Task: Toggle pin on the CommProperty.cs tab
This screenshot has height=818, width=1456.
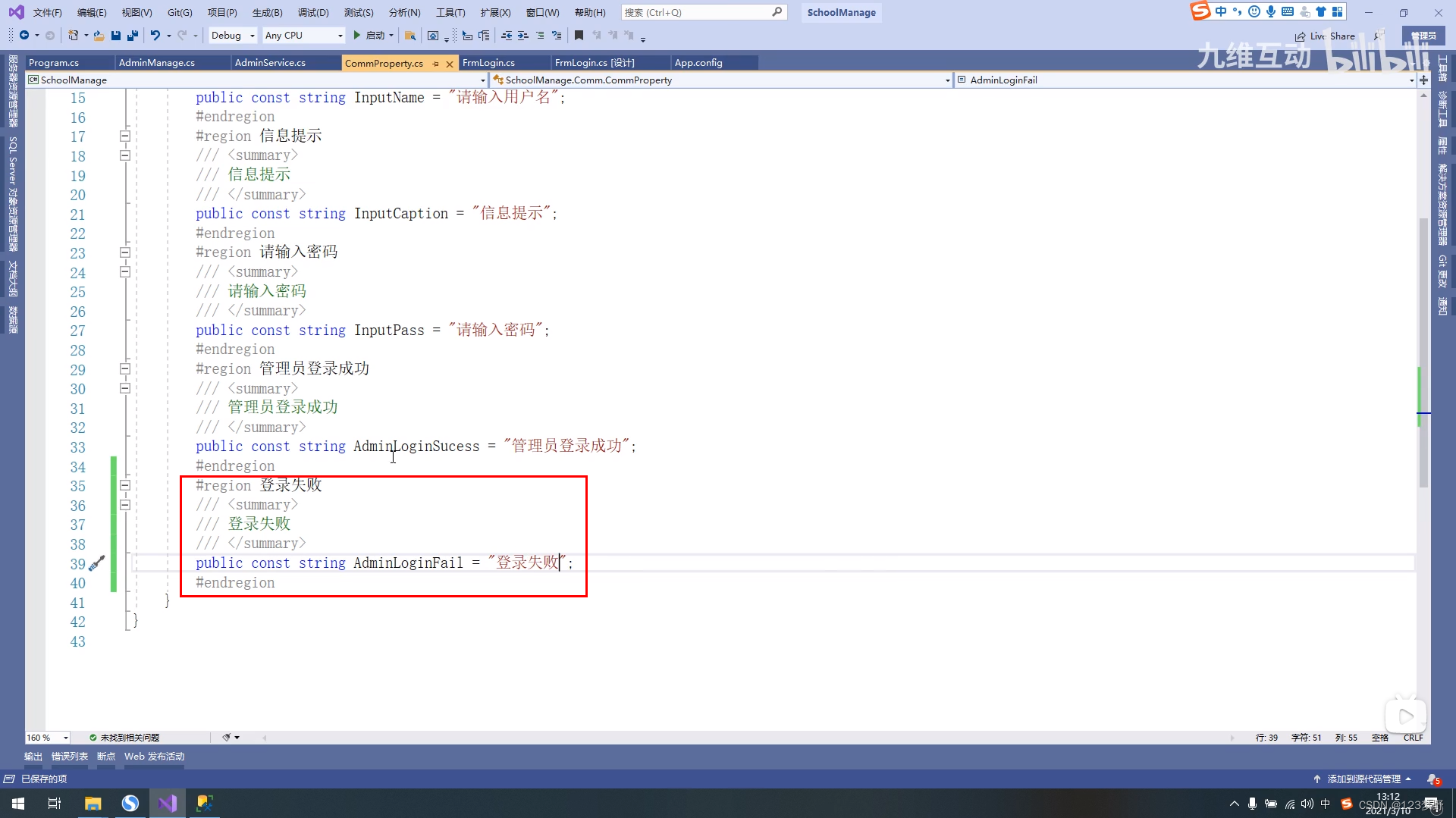Action: (435, 64)
